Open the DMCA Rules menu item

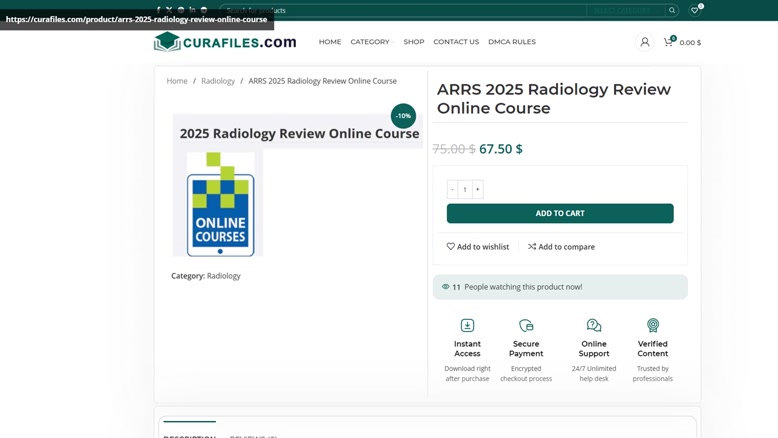pyautogui.click(x=512, y=42)
